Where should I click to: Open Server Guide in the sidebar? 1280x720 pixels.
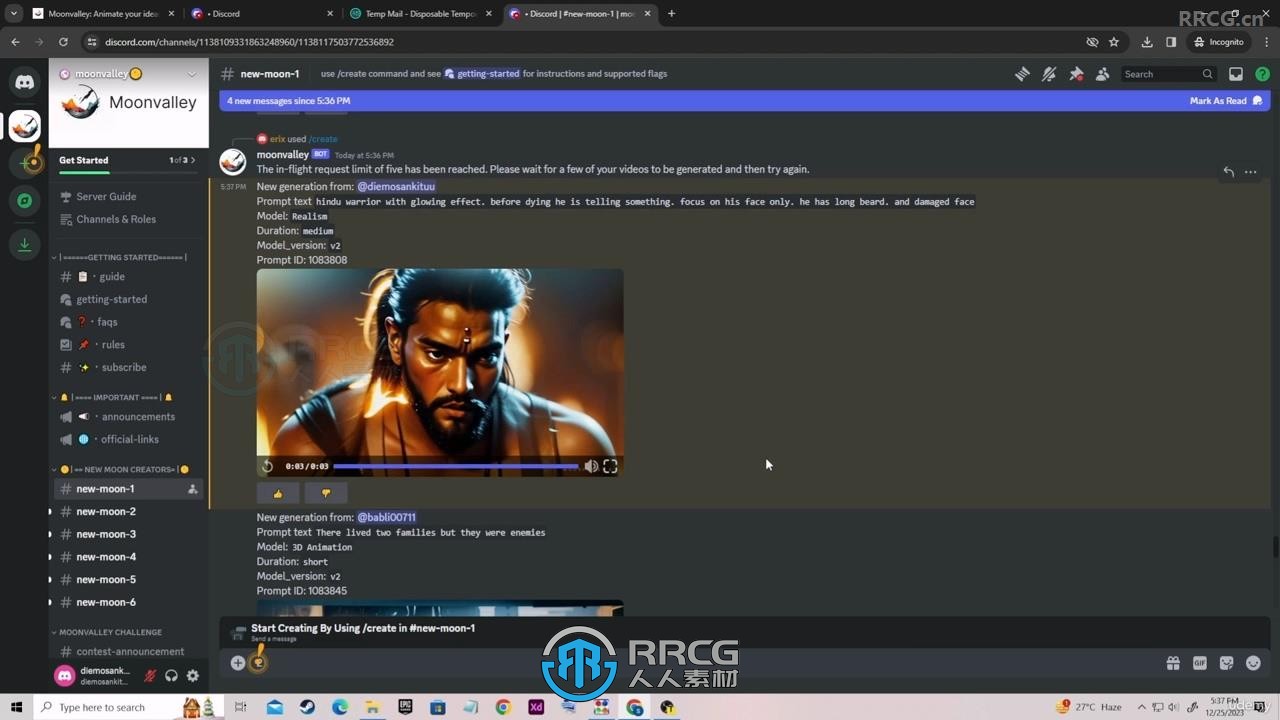coord(106,197)
